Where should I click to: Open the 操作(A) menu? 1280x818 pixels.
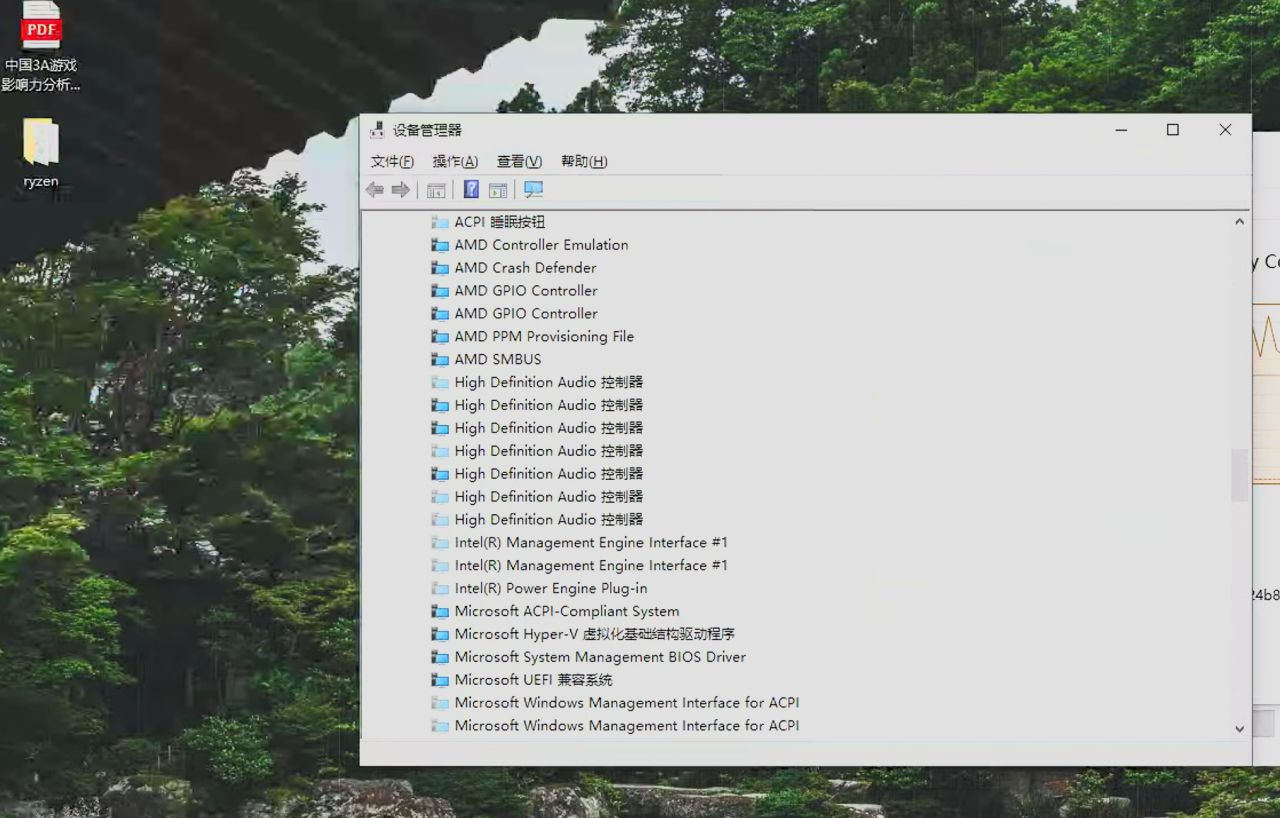tap(455, 161)
